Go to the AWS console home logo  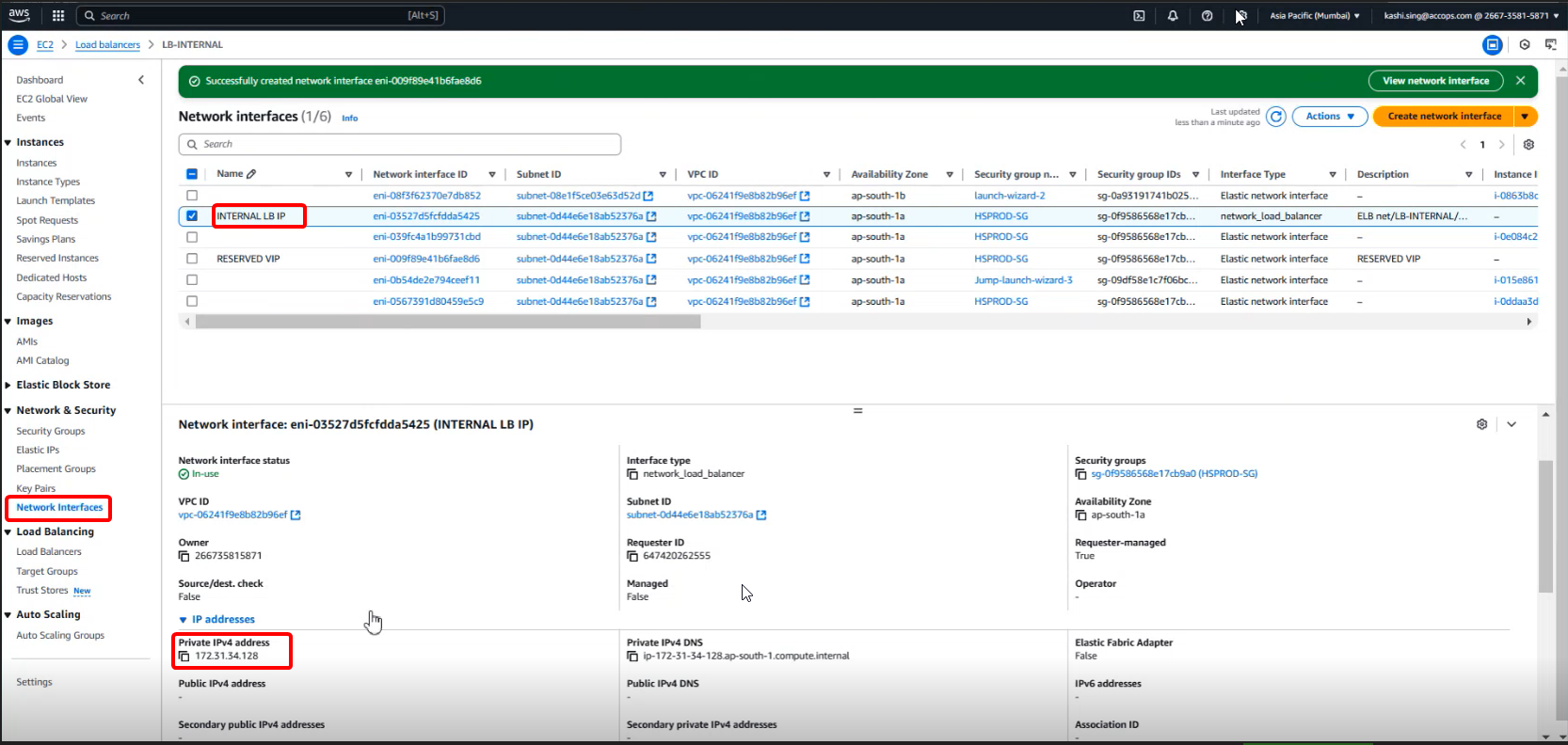click(19, 15)
